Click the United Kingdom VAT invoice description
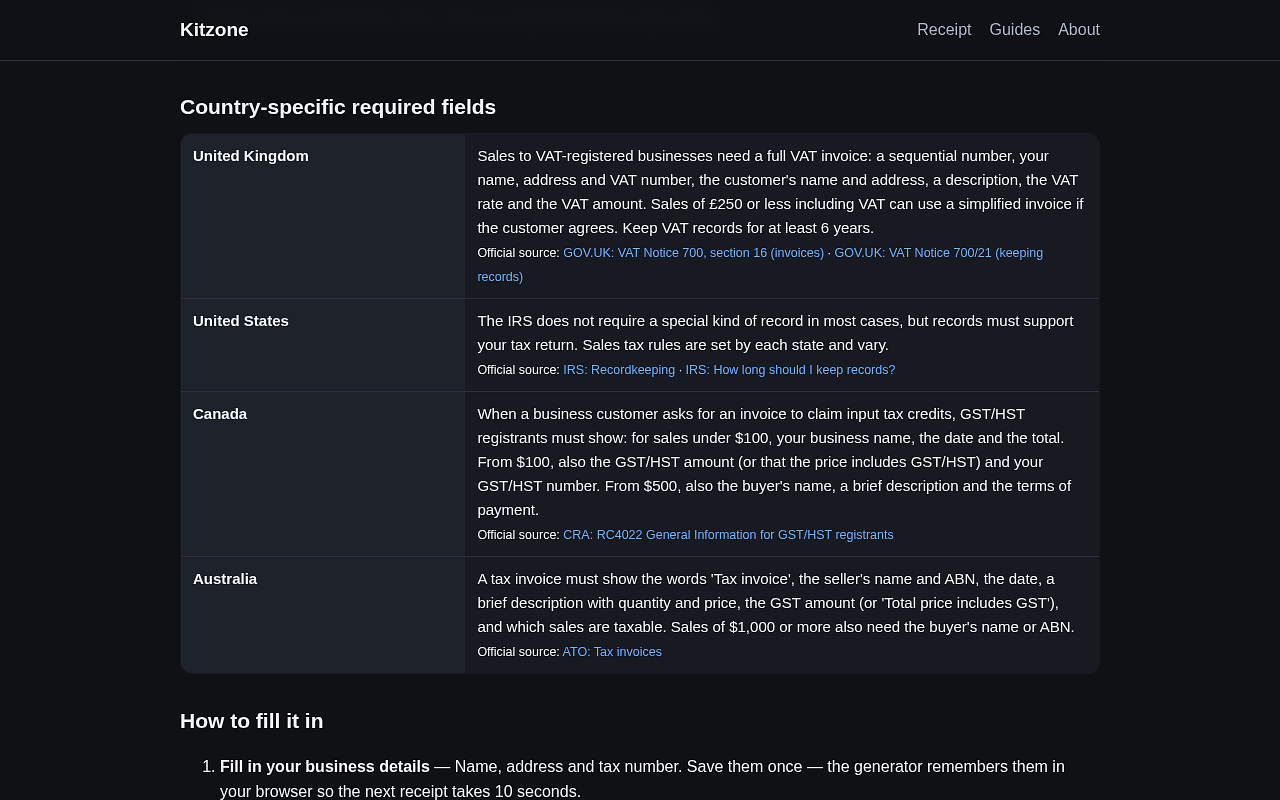This screenshot has width=1280, height=800. [781, 192]
